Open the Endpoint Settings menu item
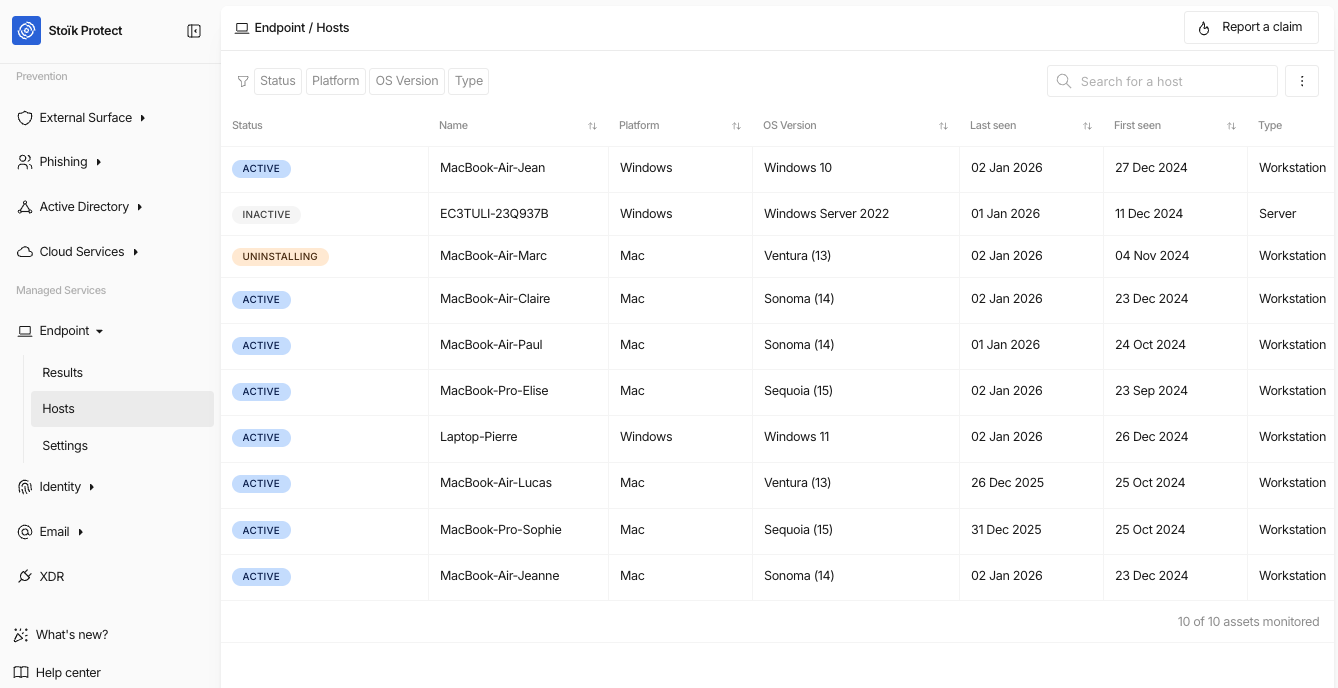Screen dimensions: 1338x688 point(65,446)
